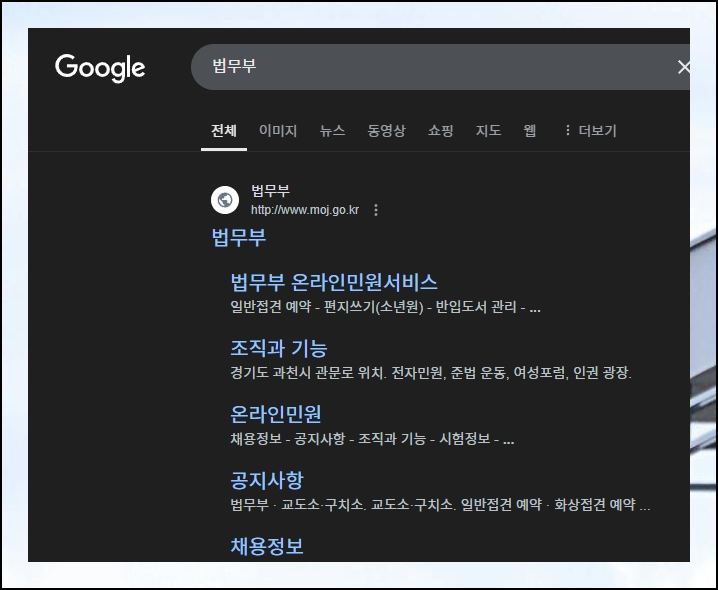Screen dimensions: 718x590
Task: Expand the 더보기 menu
Action: pyautogui.click(x=591, y=131)
